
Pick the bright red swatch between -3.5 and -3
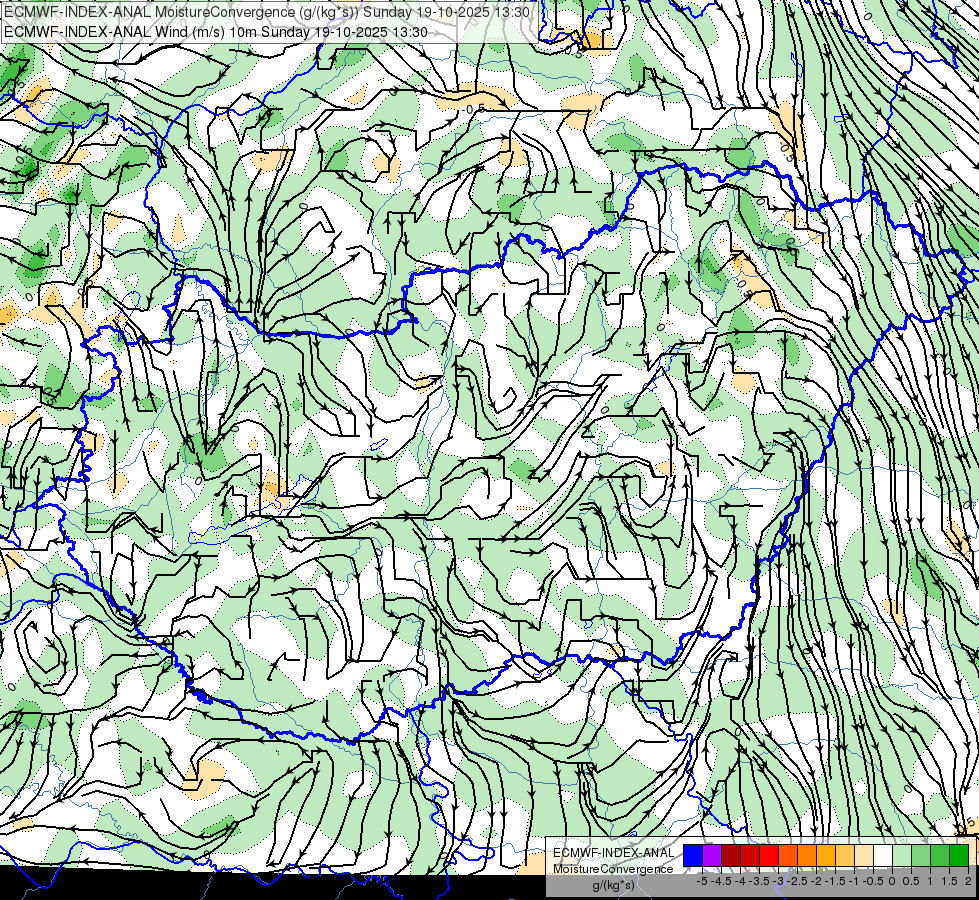[x=769, y=855]
